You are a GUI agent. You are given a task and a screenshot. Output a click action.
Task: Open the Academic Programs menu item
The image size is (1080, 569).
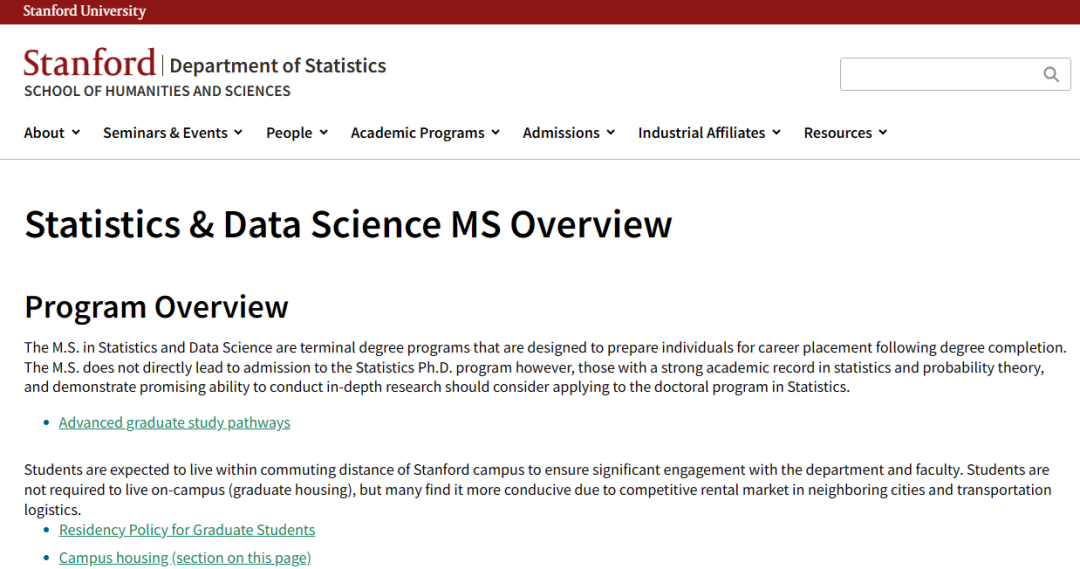coord(417,133)
